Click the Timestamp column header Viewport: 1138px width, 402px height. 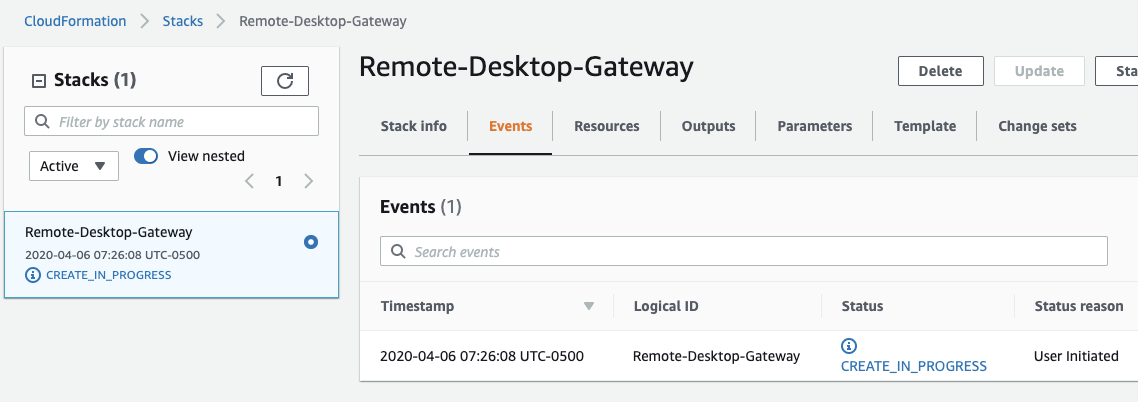pyautogui.click(x=417, y=306)
